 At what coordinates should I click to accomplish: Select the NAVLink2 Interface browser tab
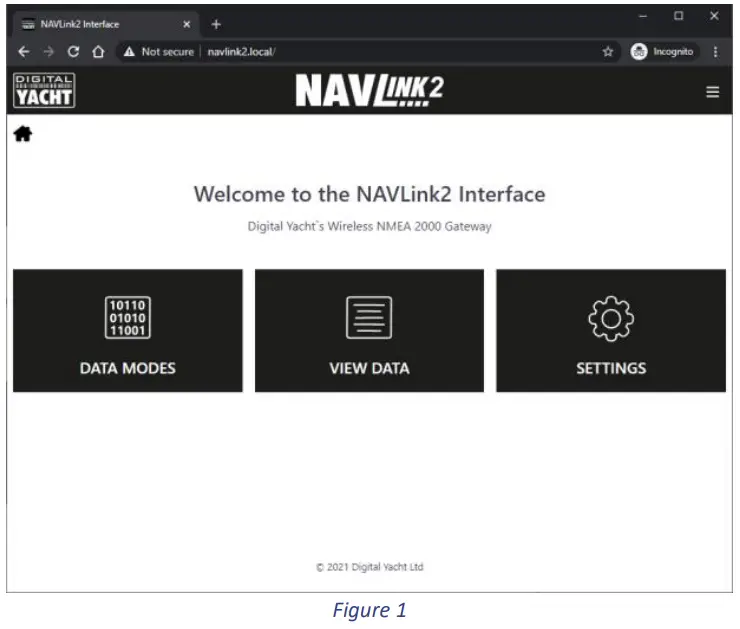[106, 24]
